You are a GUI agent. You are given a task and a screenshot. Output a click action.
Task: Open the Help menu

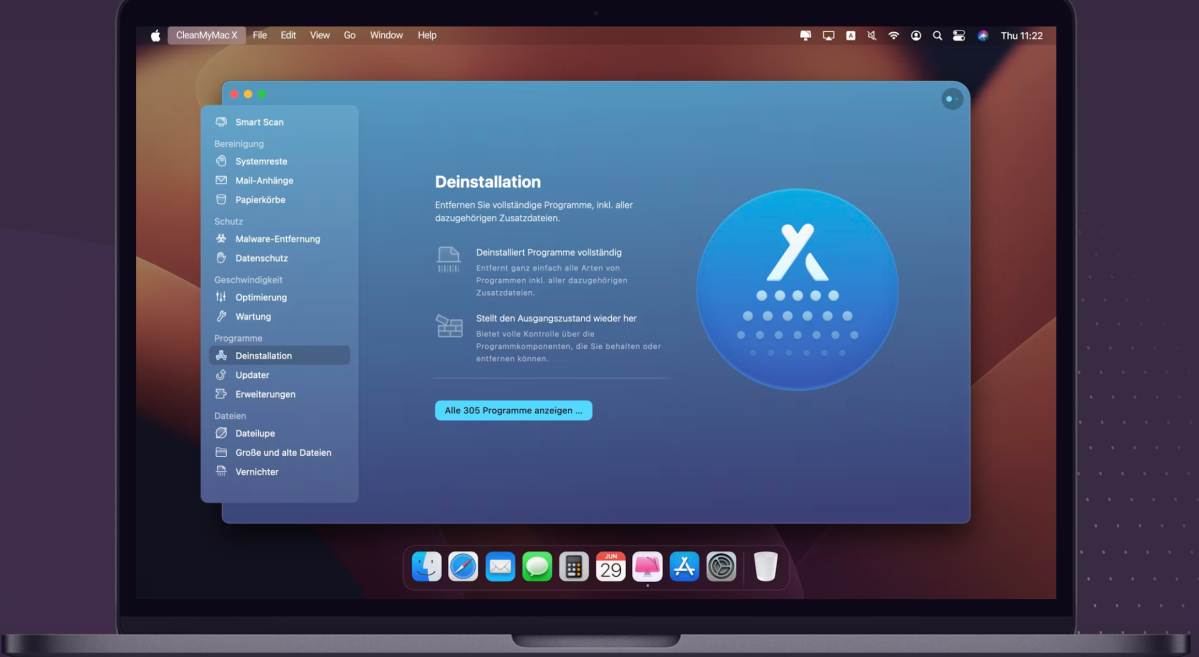tap(427, 35)
